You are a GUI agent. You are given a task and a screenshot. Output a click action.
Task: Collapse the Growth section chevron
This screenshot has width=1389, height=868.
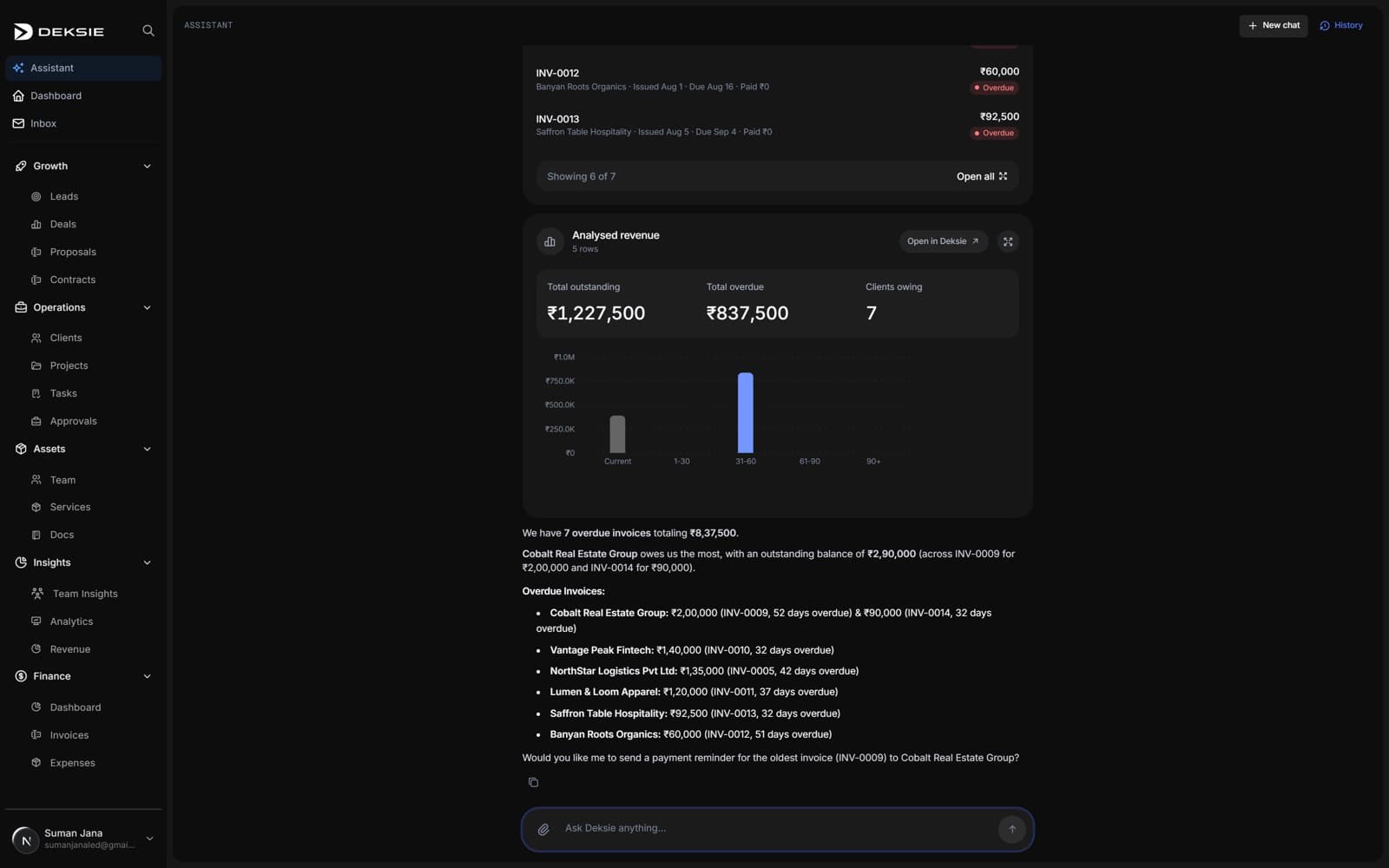tap(147, 166)
